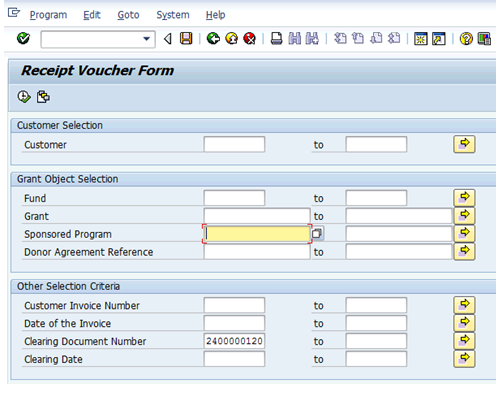Click the green Back arrow icon
The image size is (496, 398).
click(213, 39)
